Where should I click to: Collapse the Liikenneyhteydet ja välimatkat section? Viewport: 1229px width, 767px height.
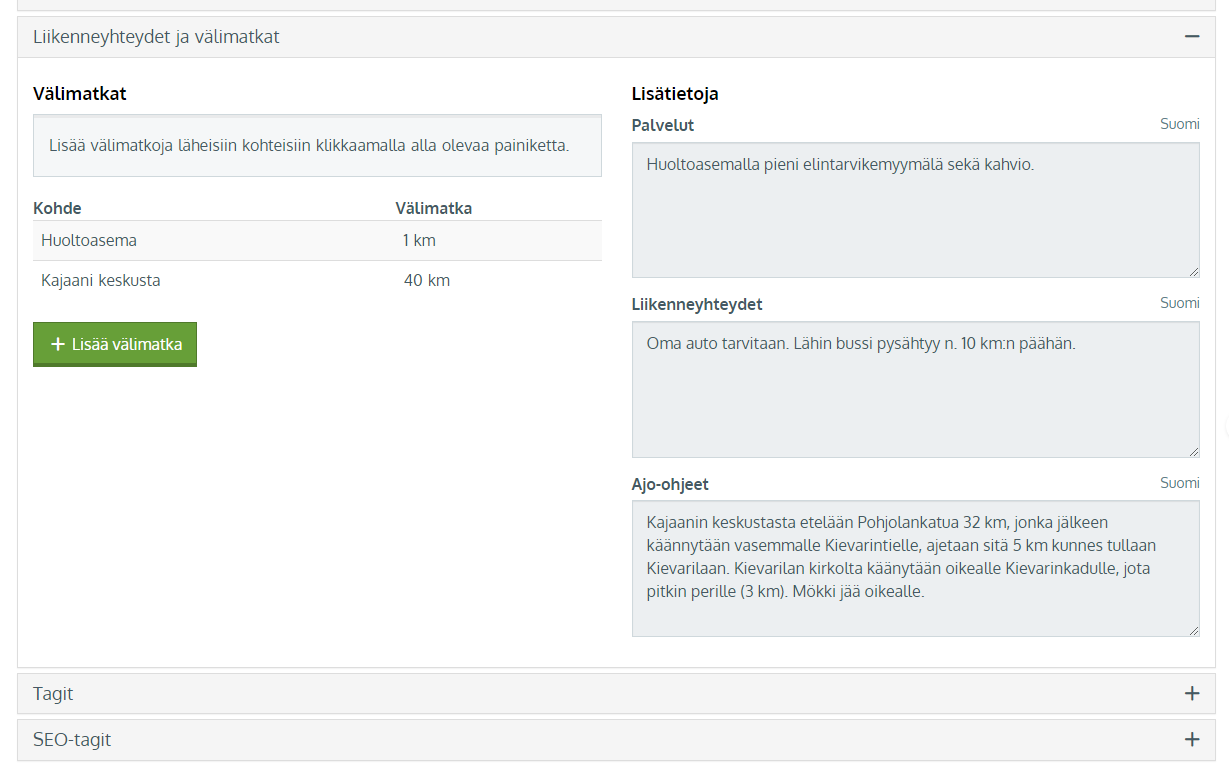1191,36
